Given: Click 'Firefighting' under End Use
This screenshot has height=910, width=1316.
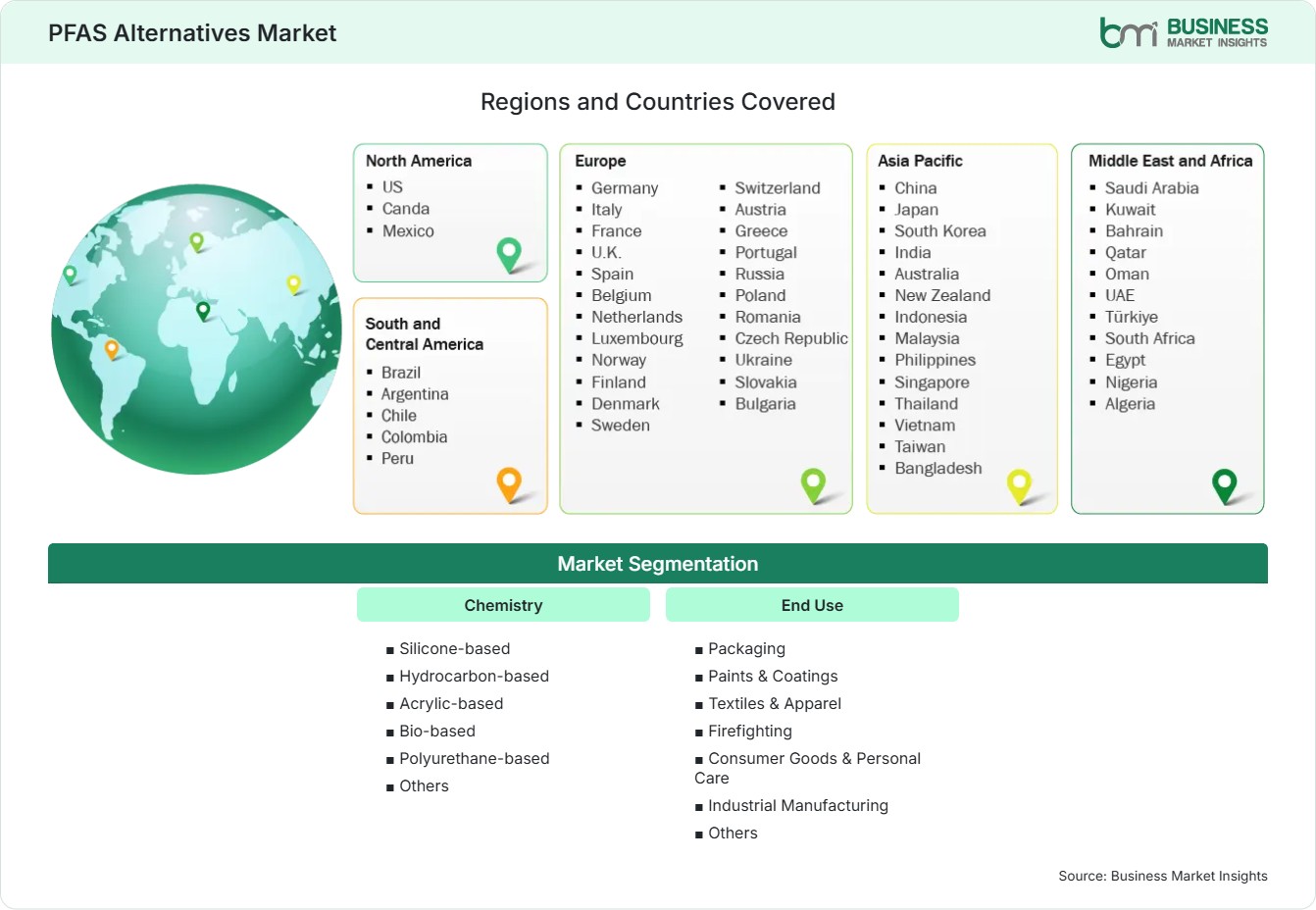Looking at the screenshot, I should 750,732.
